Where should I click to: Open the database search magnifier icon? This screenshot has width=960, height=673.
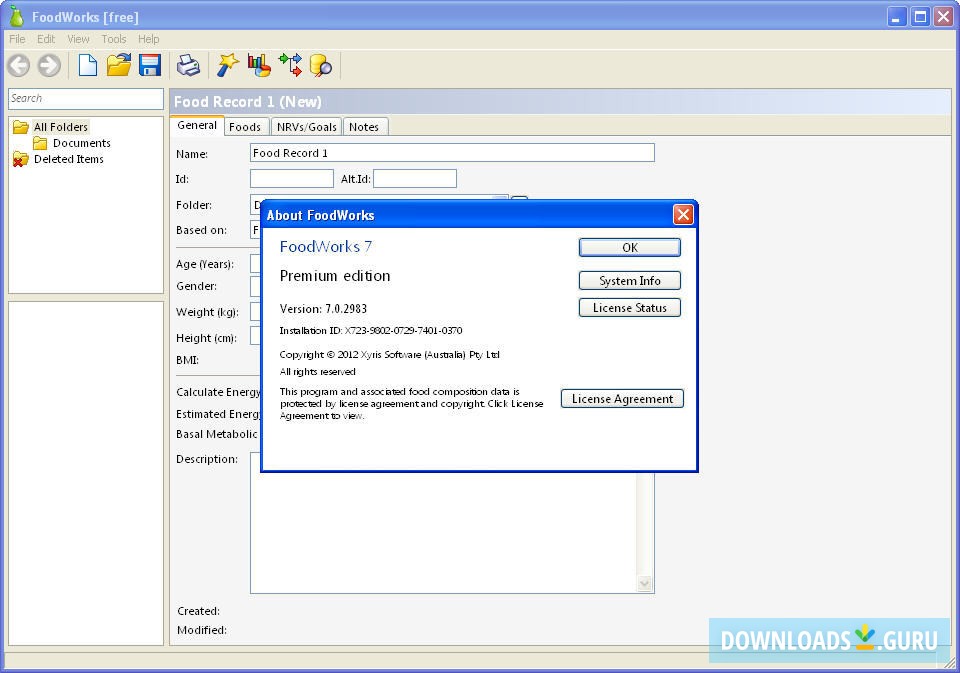[321, 65]
